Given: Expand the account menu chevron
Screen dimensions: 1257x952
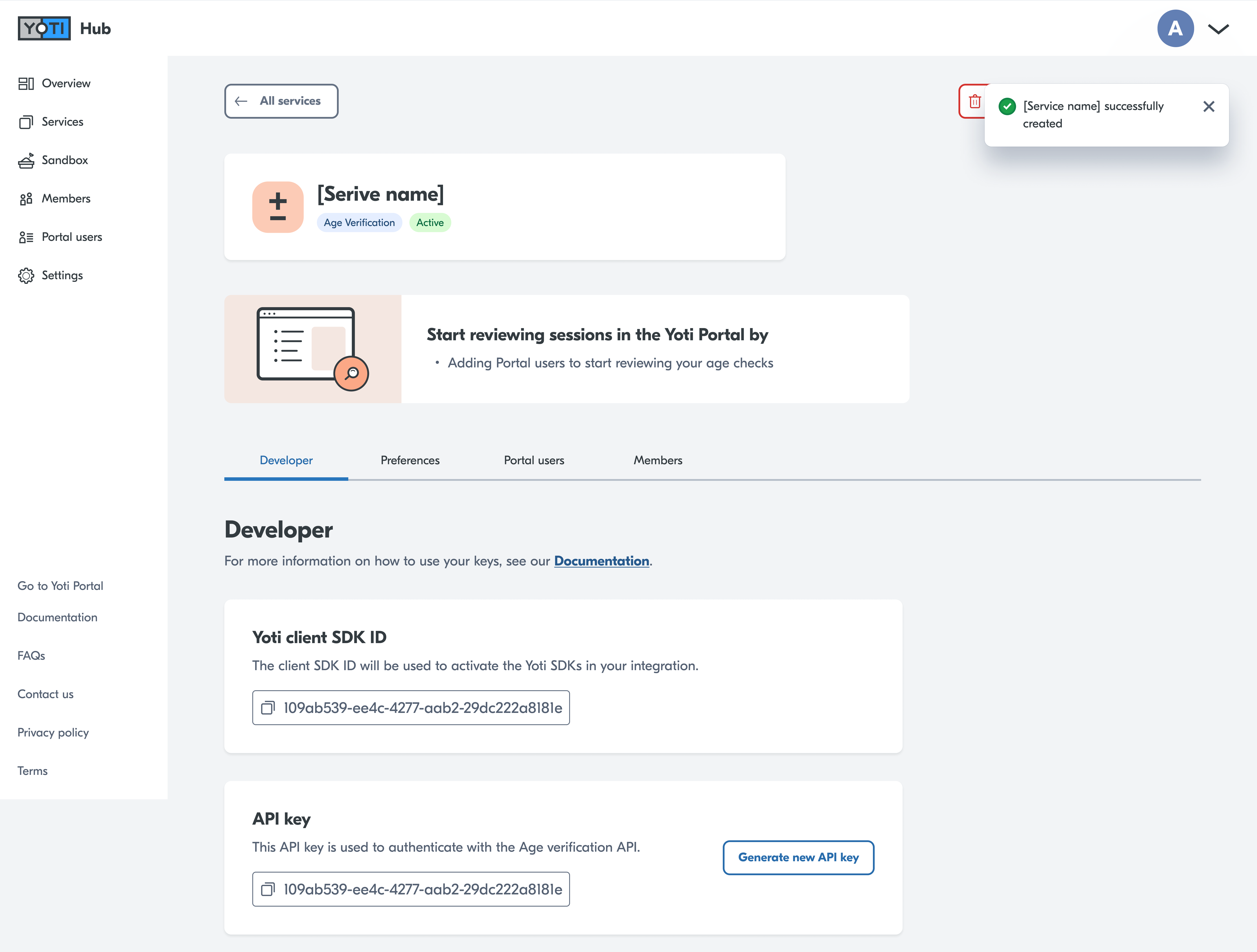Looking at the screenshot, I should pyautogui.click(x=1218, y=29).
